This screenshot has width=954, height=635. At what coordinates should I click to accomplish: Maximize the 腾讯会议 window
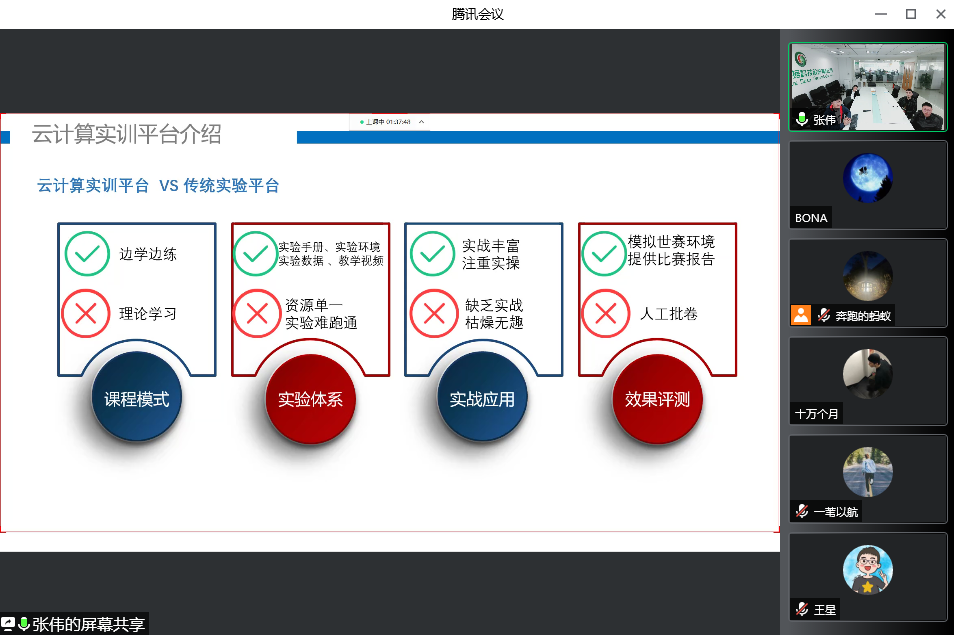910,14
